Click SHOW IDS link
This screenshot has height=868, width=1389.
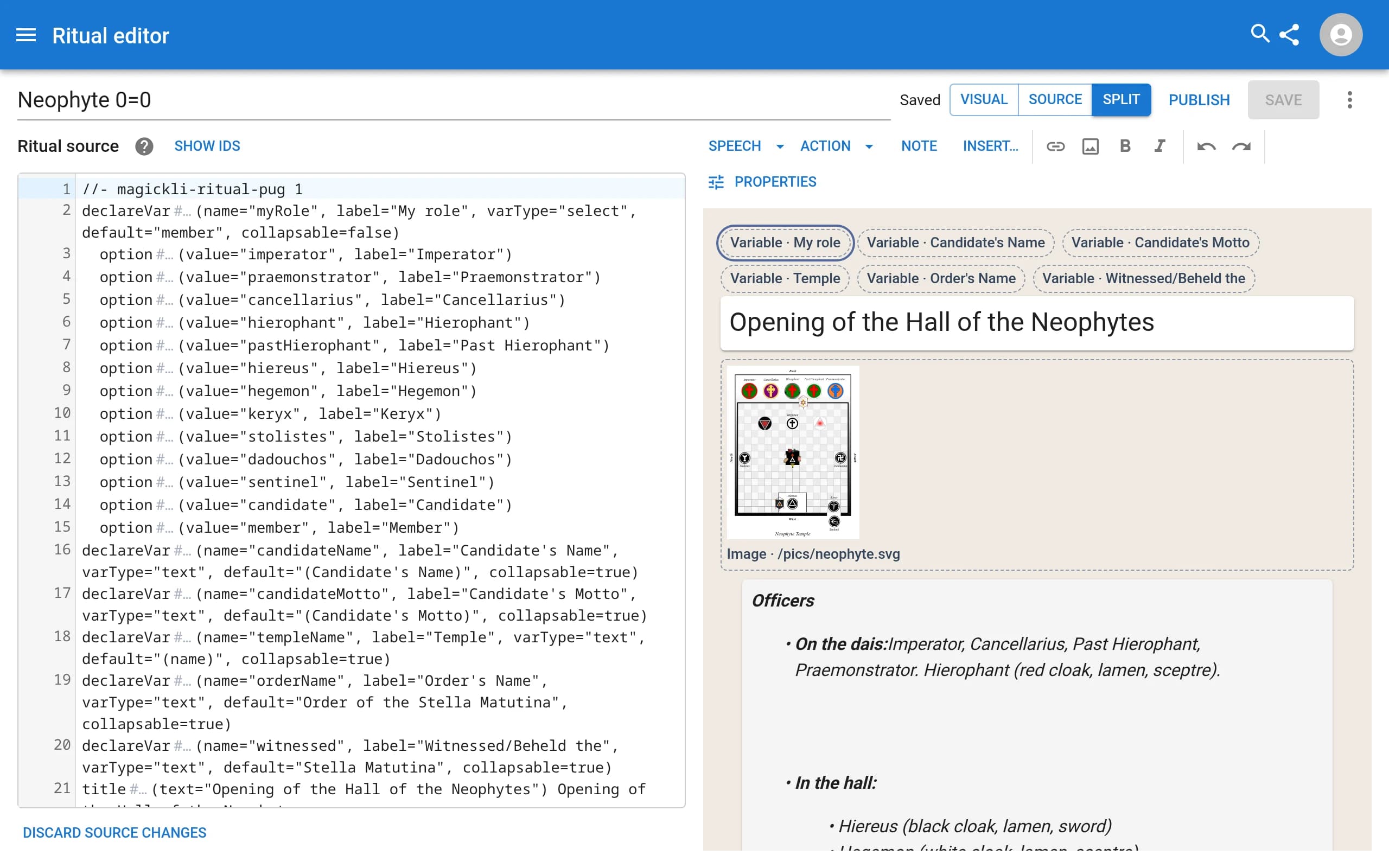tap(207, 146)
